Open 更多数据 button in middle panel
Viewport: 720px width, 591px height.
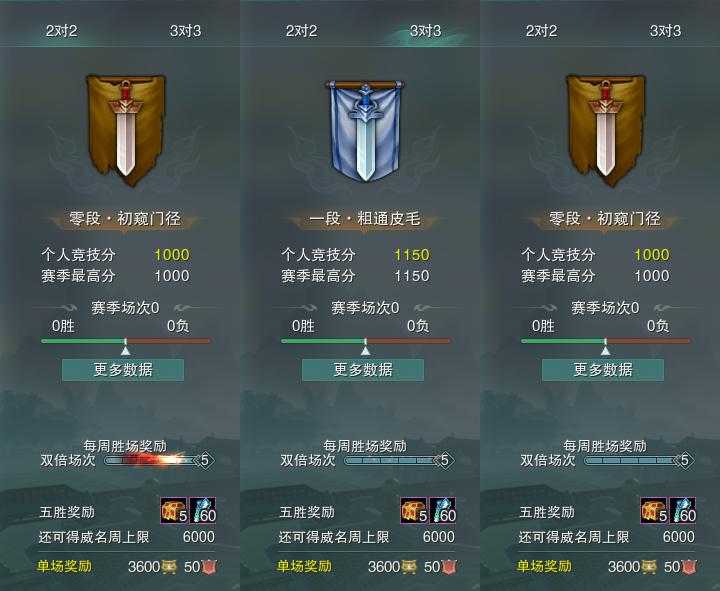click(363, 370)
